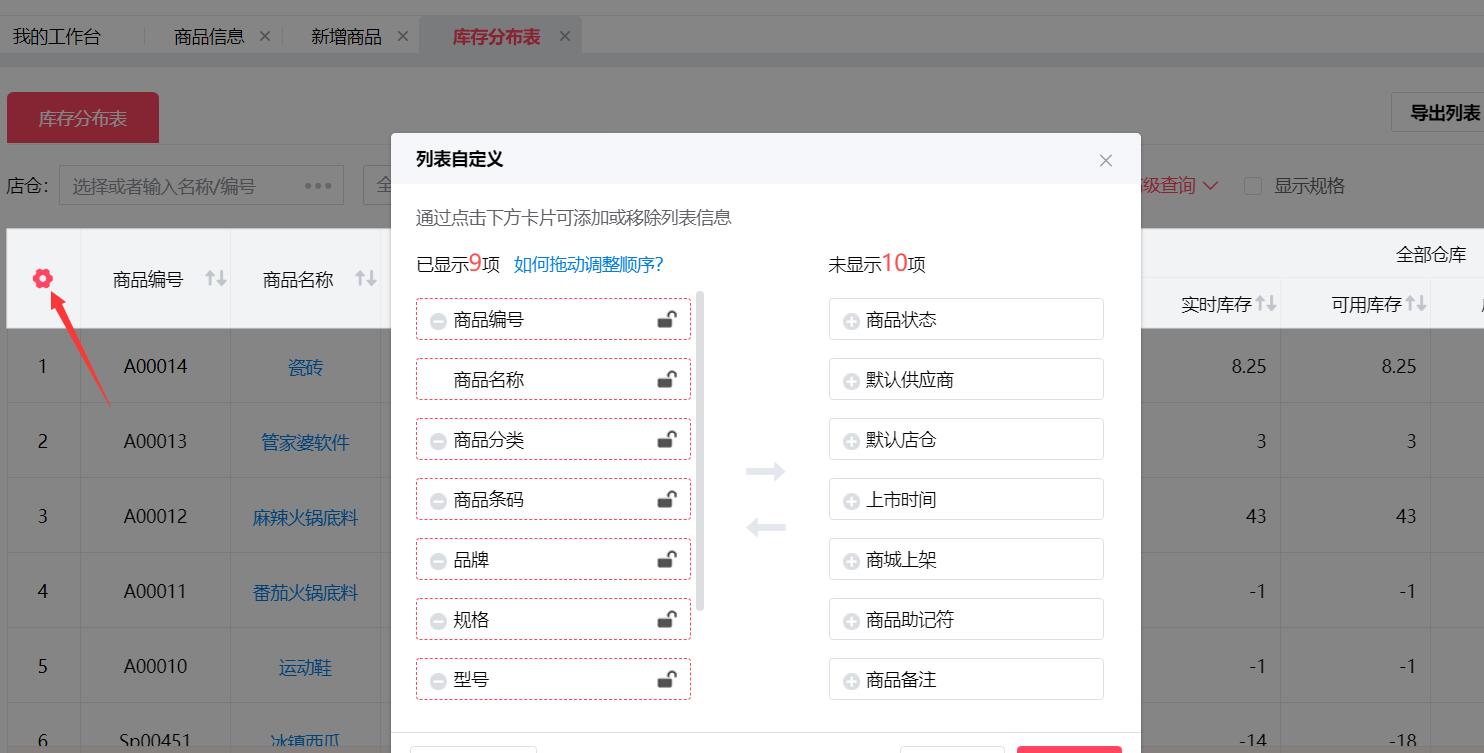Add 默认店仓 using its plus icon
This screenshot has height=753, width=1484.
coord(851,441)
